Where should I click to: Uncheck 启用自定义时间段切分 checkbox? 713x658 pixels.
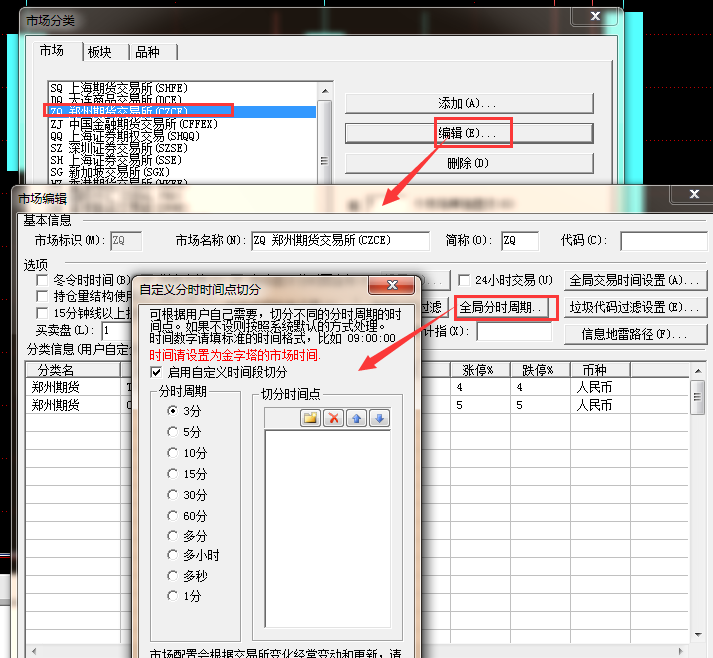156,371
